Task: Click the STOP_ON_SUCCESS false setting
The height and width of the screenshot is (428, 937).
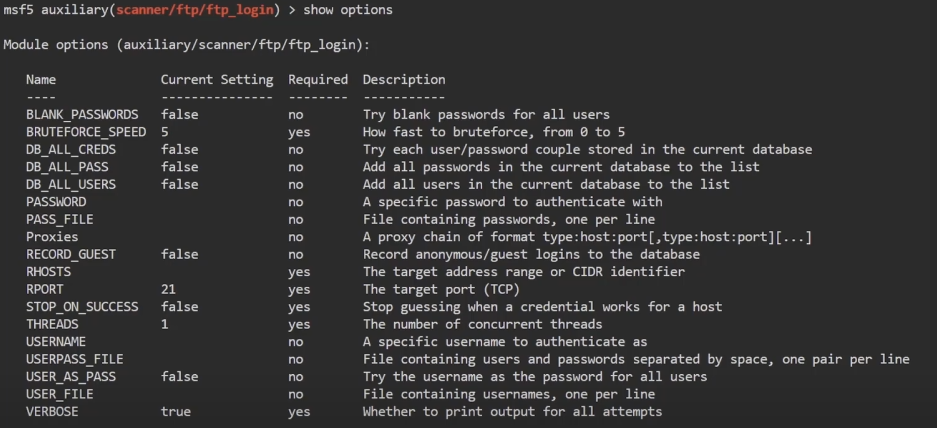Action: [180, 307]
